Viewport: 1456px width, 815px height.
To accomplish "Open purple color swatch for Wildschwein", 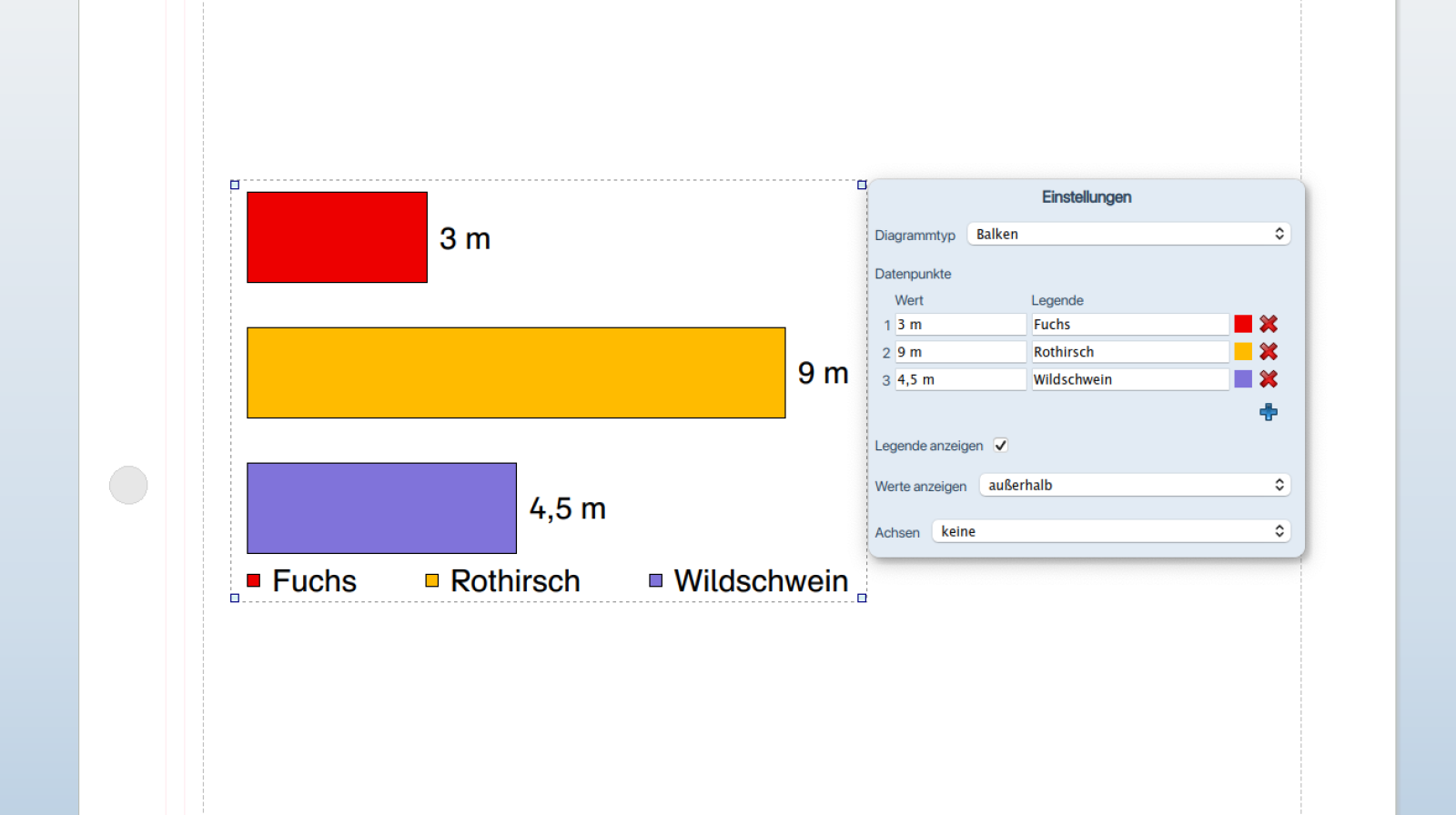I will point(1243,379).
